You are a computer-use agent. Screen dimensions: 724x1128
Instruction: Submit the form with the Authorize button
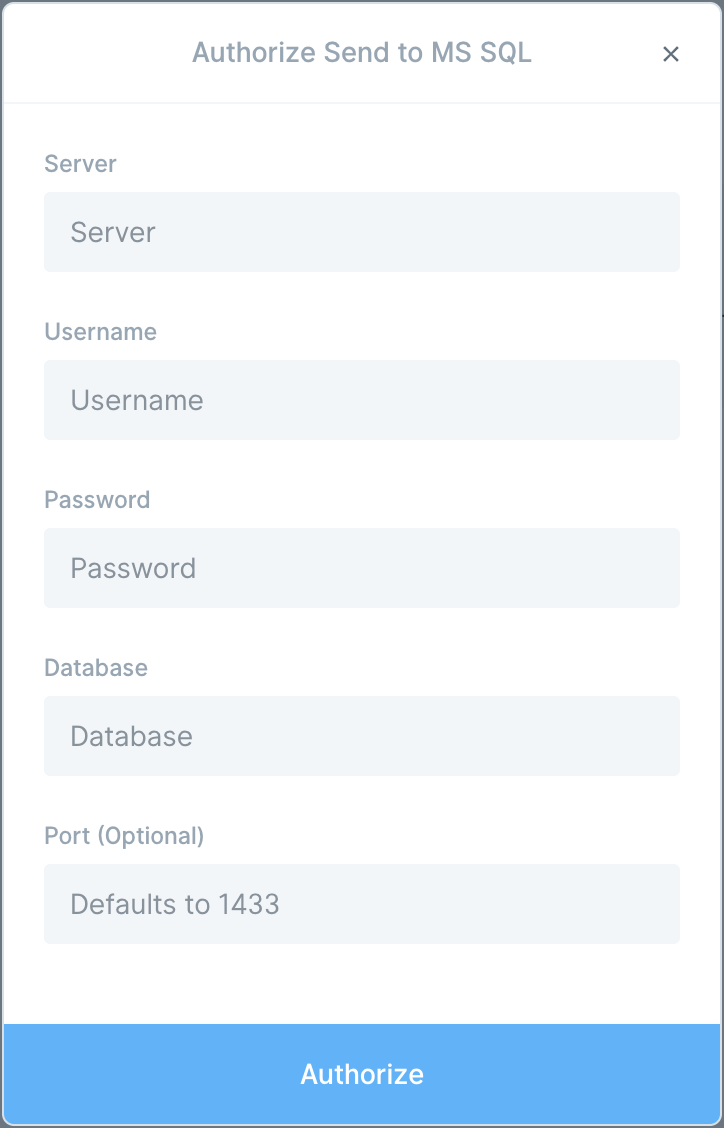click(362, 1074)
